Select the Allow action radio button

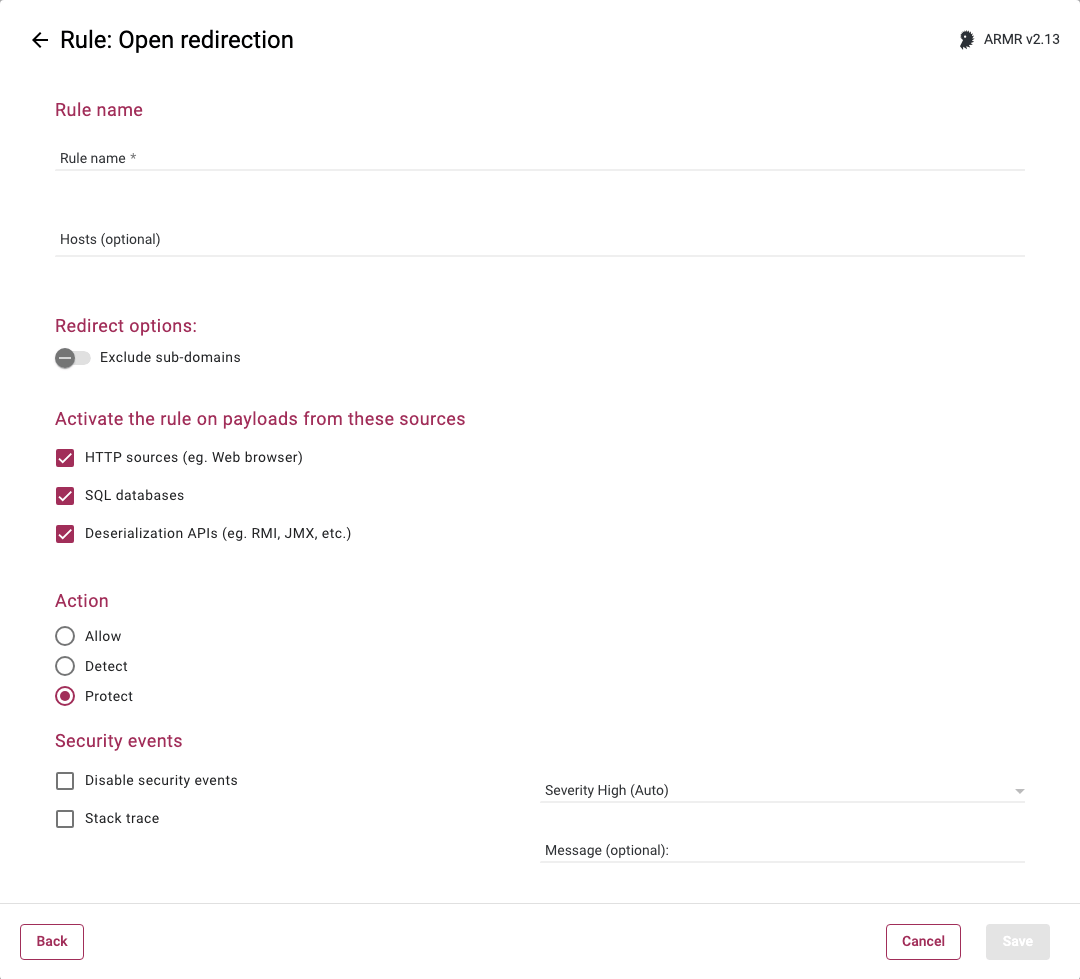(65, 636)
